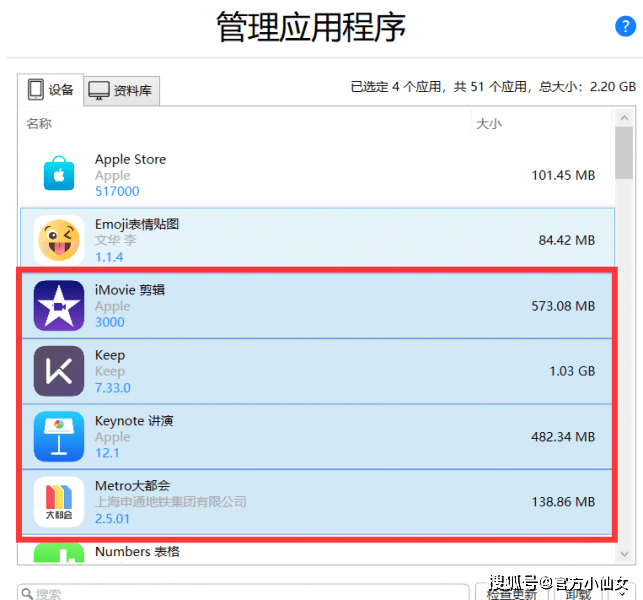This screenshot has width=643, height=600.
Task: Click version number 517000
Action: 117,191
